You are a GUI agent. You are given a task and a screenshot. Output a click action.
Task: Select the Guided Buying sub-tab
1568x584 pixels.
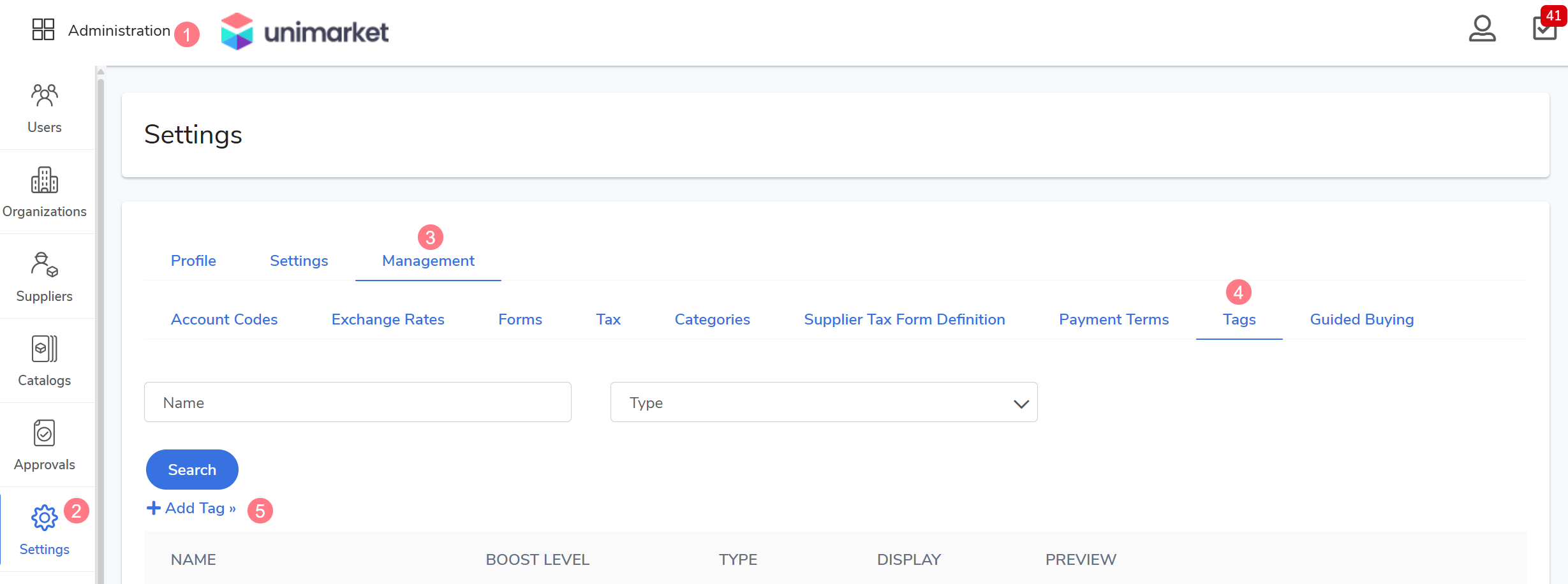pos(1361,319)
